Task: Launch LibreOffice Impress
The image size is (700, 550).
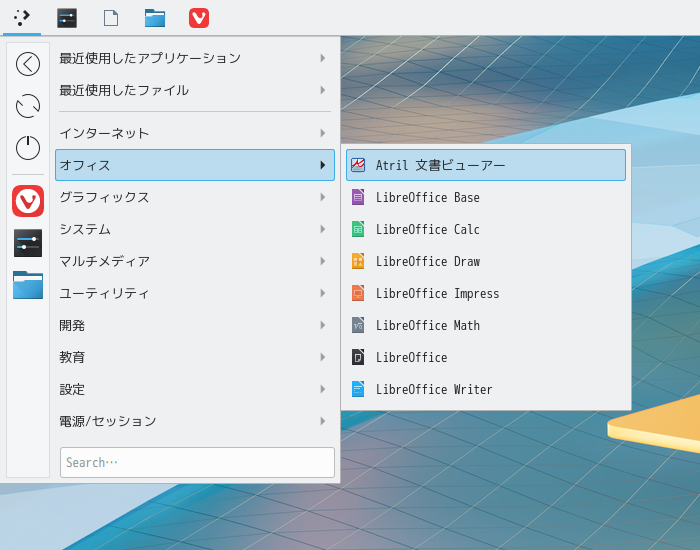Action: coord(486,293)
